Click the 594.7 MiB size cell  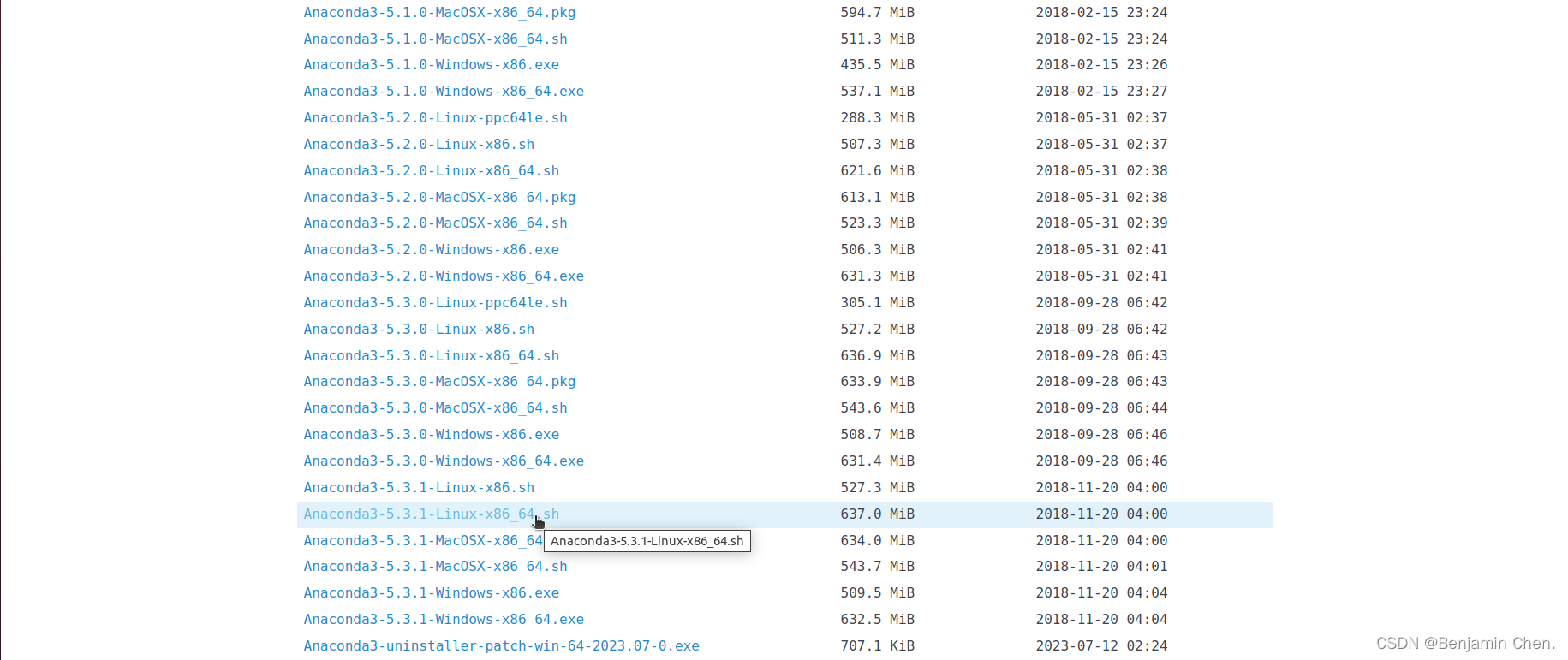click(x=877, y=13)
